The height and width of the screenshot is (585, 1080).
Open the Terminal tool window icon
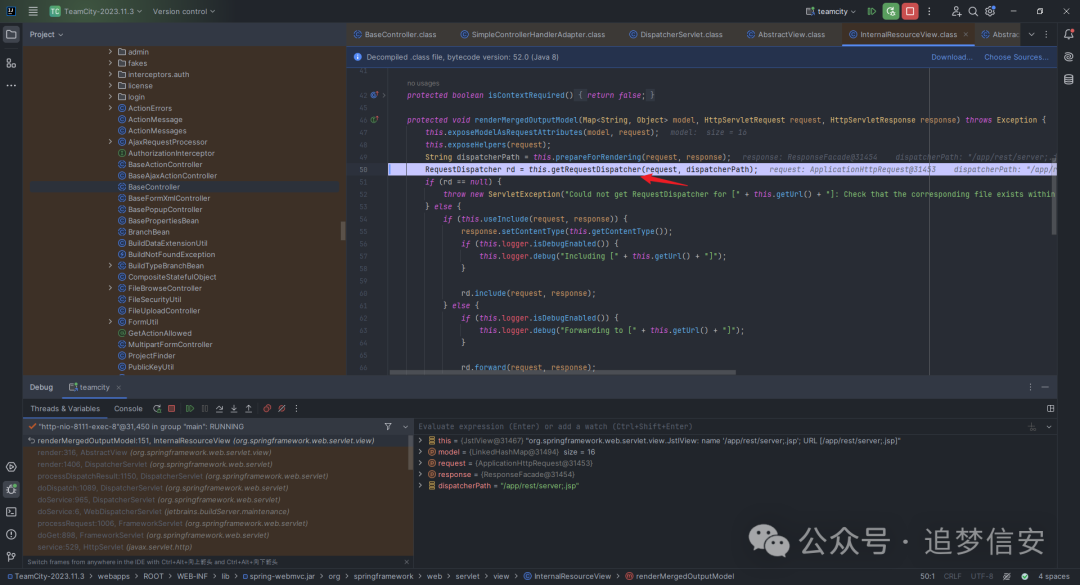pos(11,512)
